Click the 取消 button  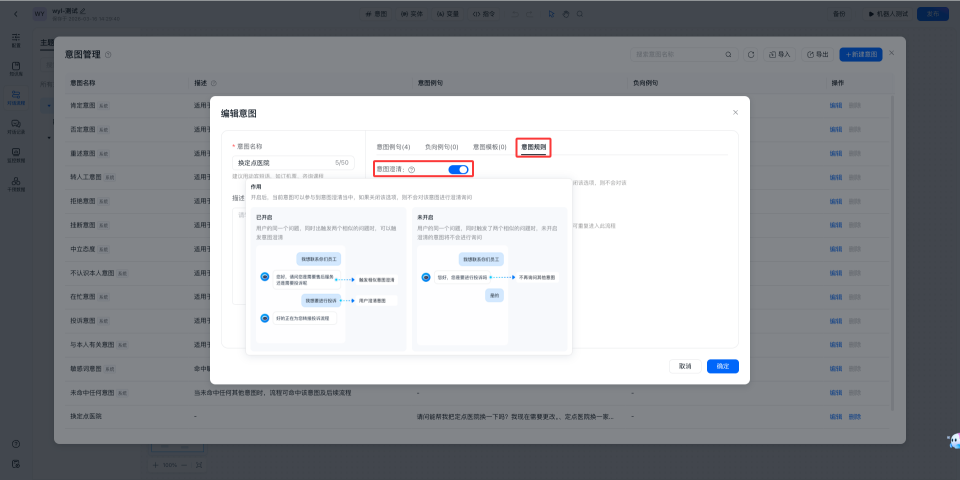(x=685, y=366)
